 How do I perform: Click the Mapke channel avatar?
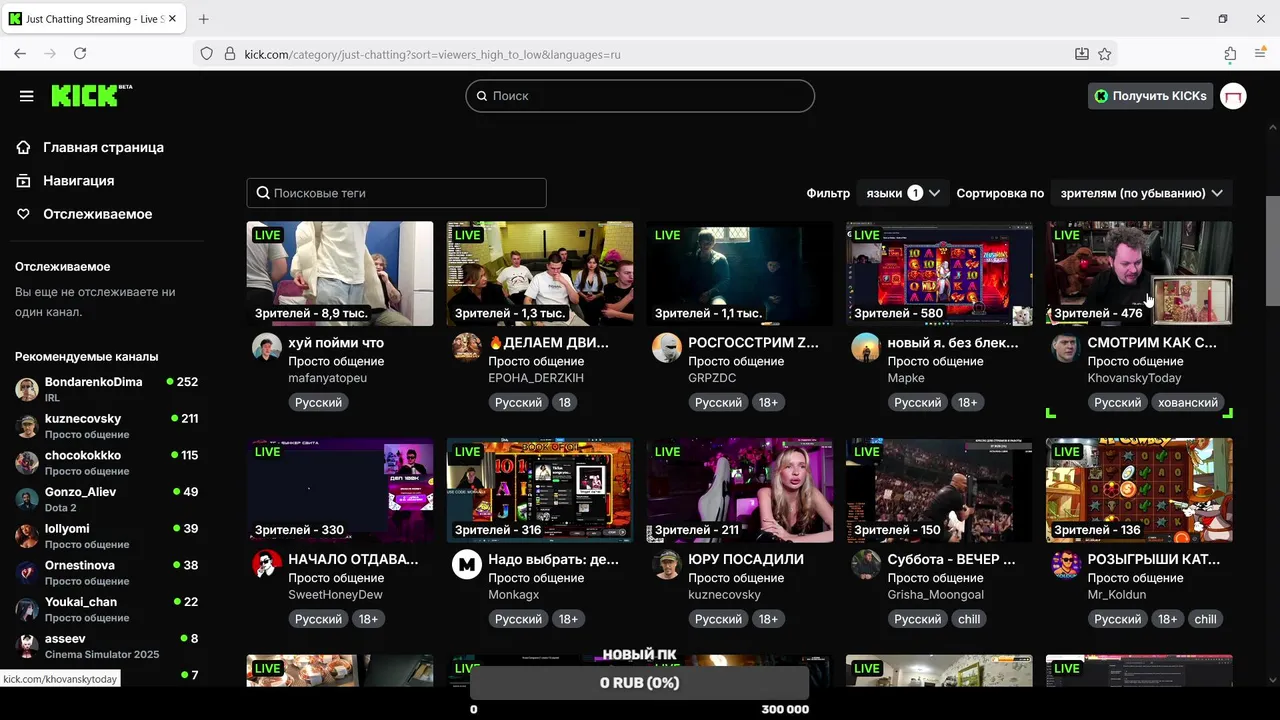point(866,347)
